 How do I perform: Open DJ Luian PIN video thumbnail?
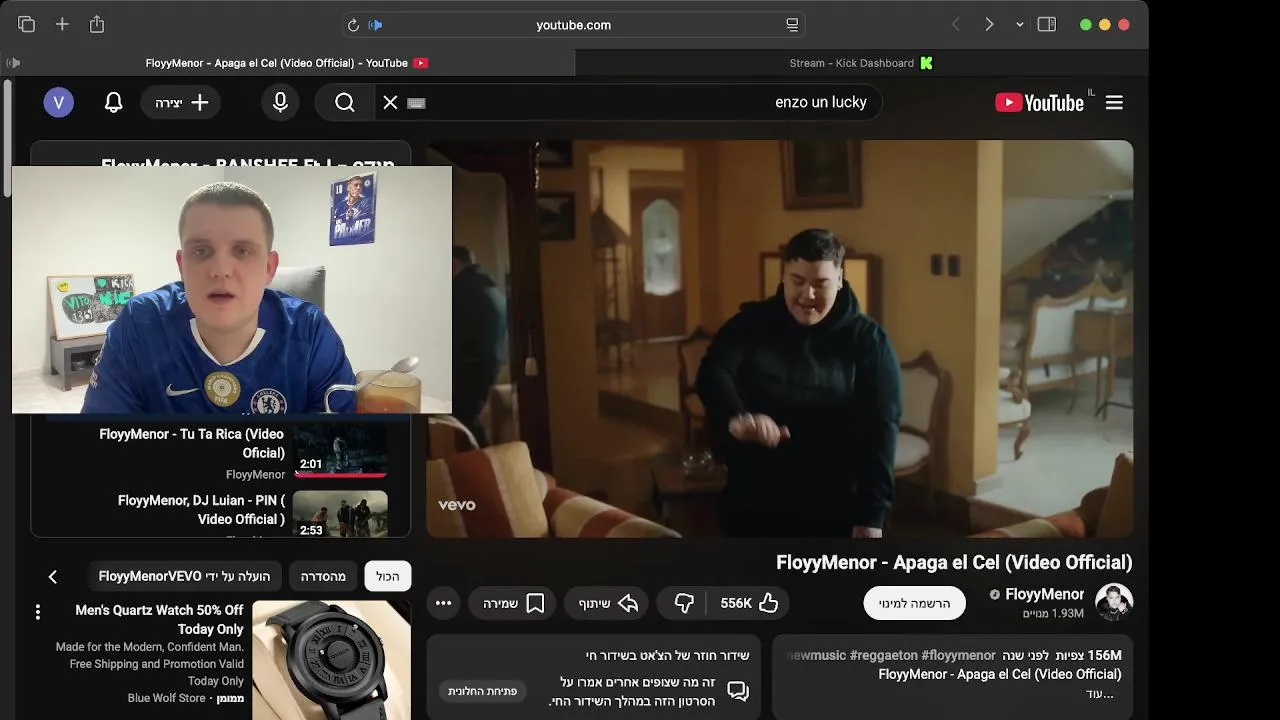(x=340, y=514)
